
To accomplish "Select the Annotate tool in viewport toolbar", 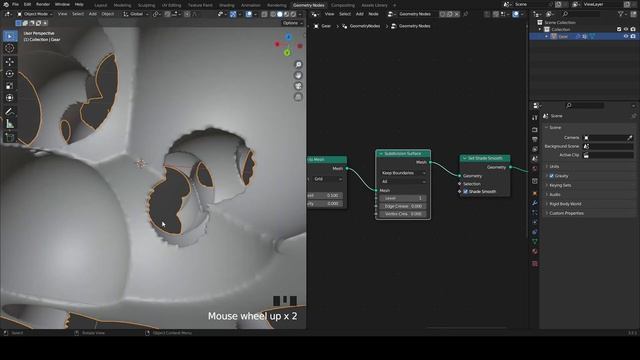I will pyautogui.click(x=10, y=111).
